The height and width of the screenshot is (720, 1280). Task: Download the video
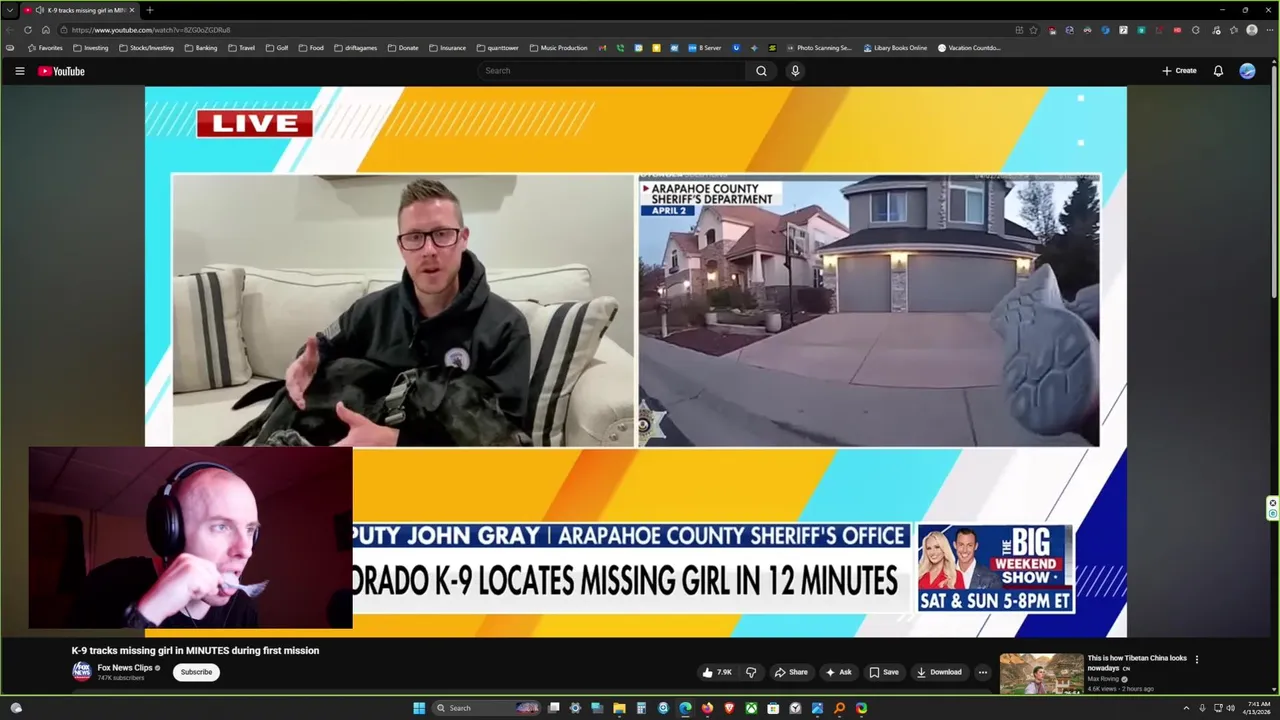[939, 672]
